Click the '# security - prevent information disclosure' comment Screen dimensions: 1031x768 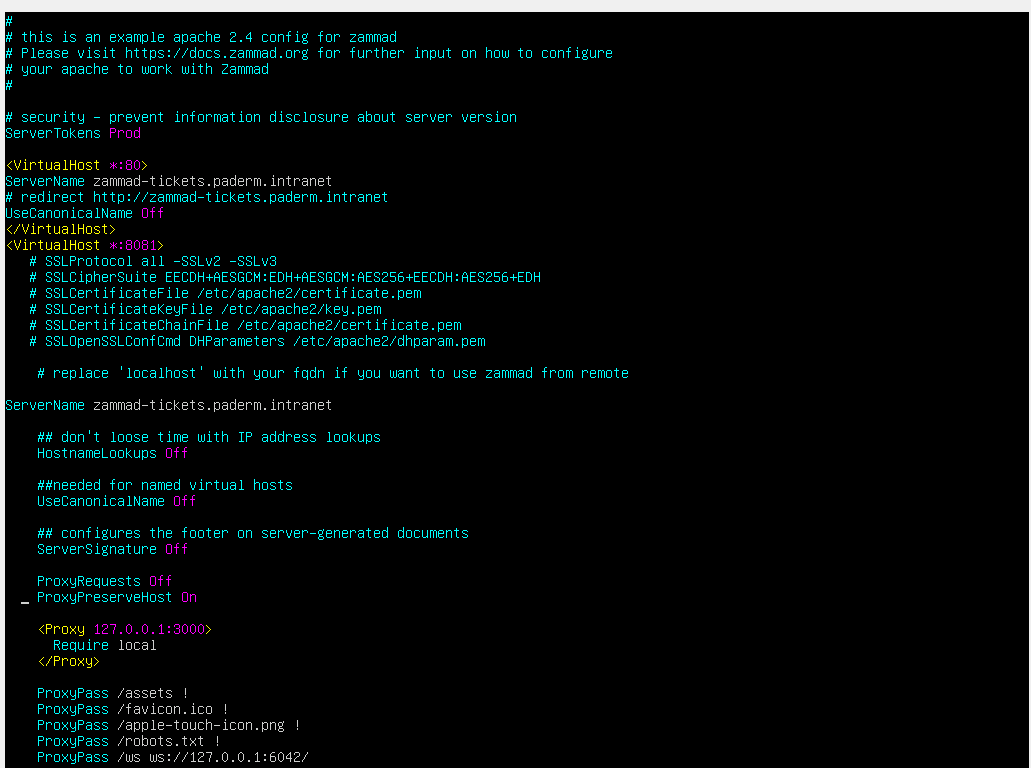tap(261, 117)
